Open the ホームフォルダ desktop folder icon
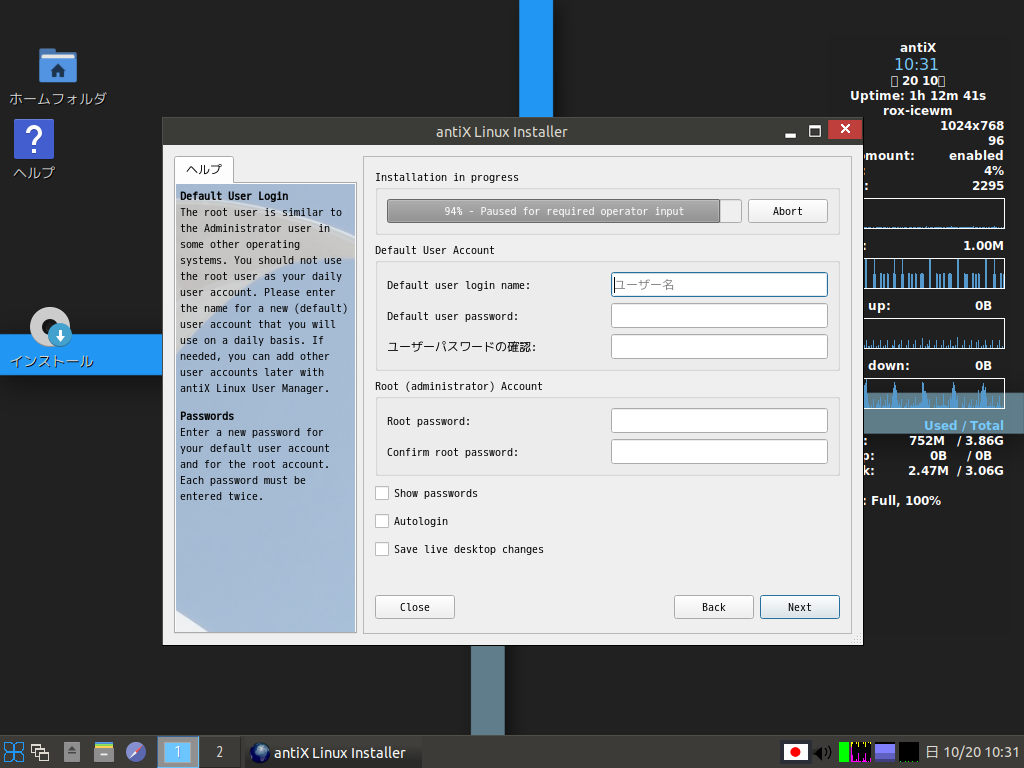 pyautogui.click(x=57, y=66)
